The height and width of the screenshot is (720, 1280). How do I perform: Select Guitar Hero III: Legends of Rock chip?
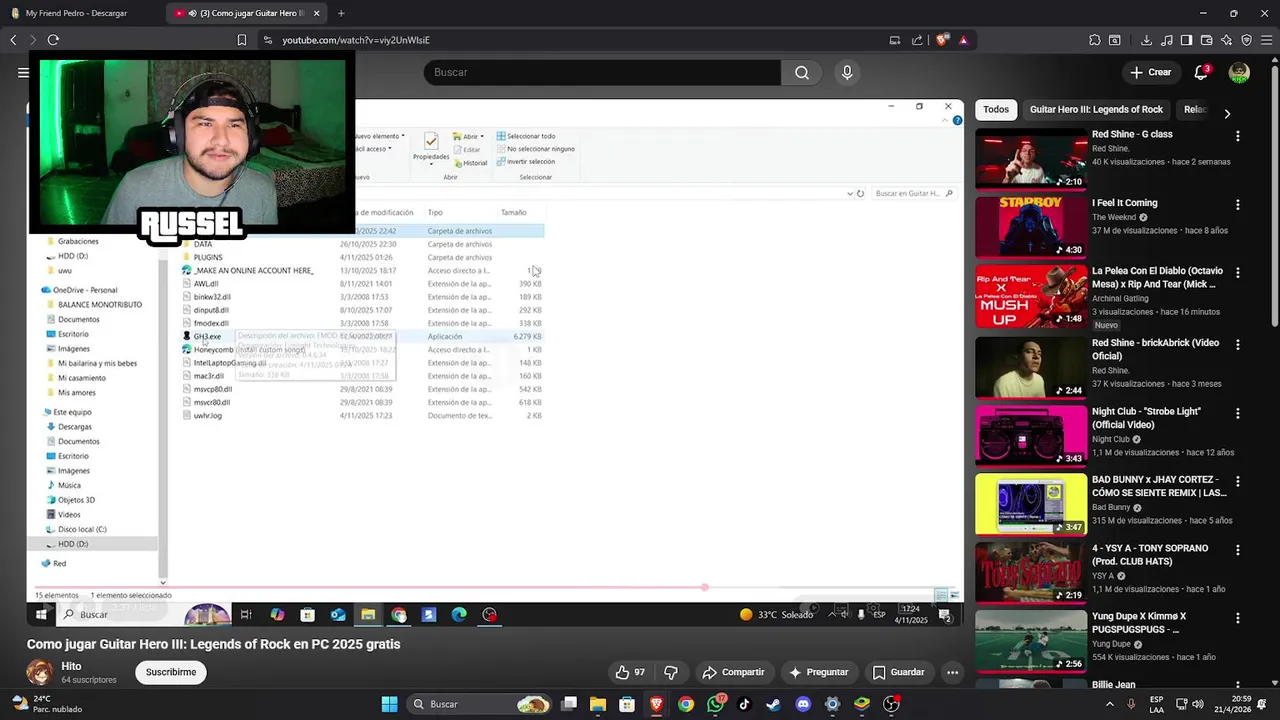tap(1096, 109)
